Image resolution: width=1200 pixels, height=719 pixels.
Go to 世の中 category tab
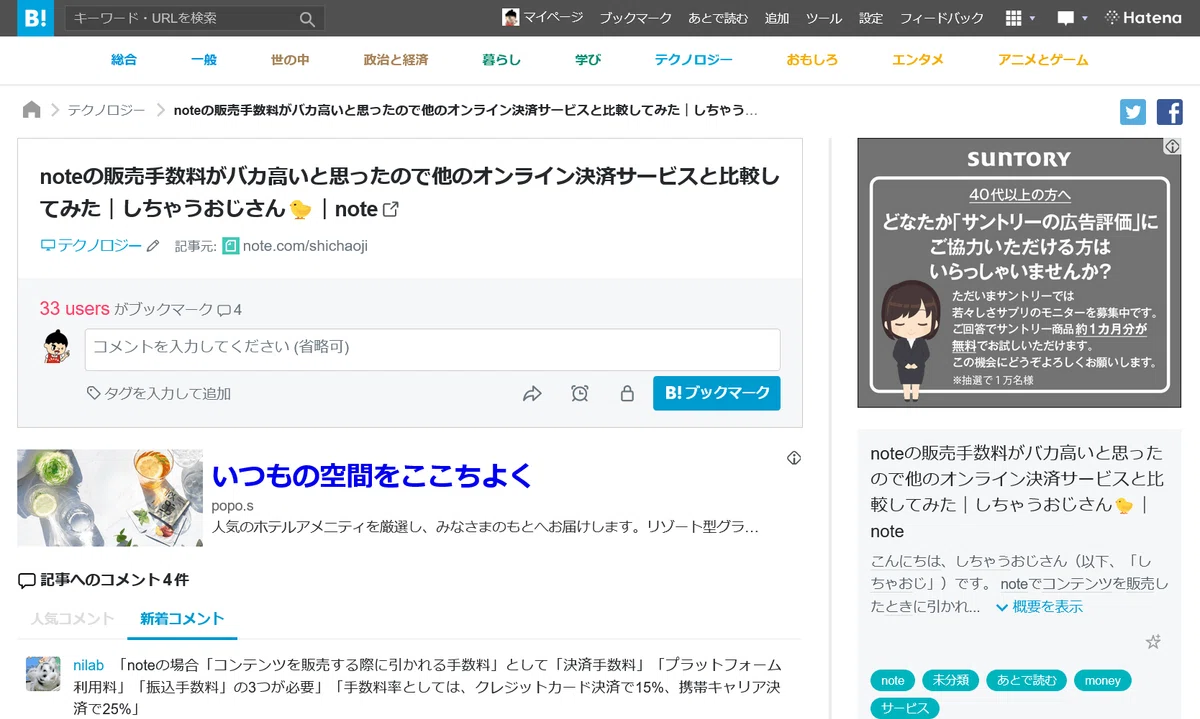click(290, 60)
